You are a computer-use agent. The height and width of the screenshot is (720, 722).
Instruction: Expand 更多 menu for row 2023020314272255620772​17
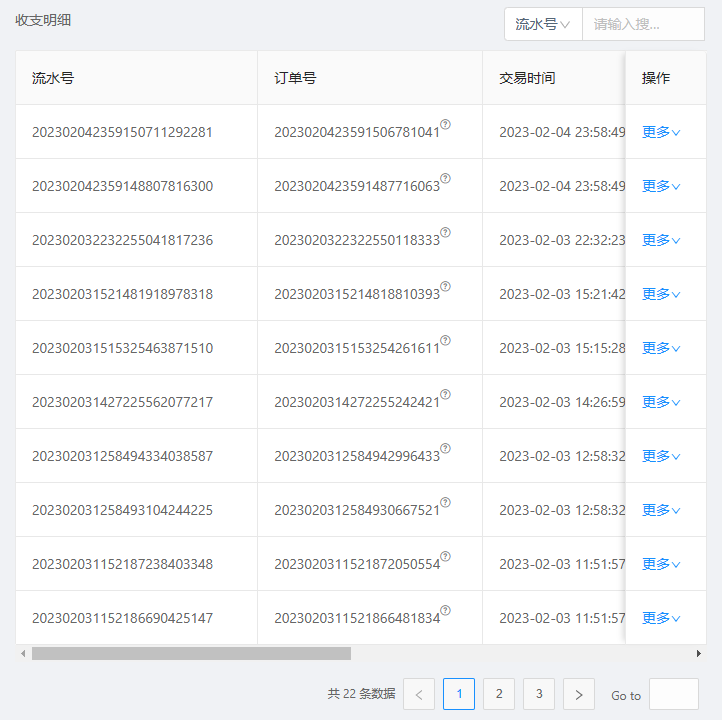661,402
